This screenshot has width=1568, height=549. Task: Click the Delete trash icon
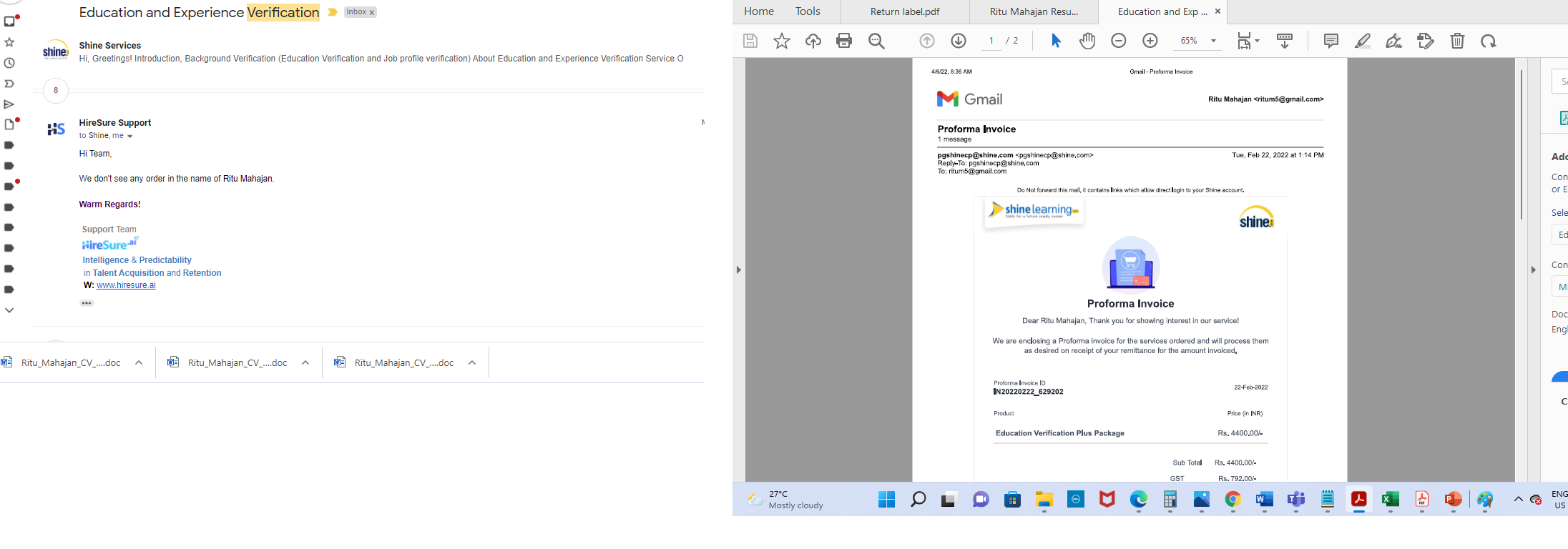(x=1457, y=41)
